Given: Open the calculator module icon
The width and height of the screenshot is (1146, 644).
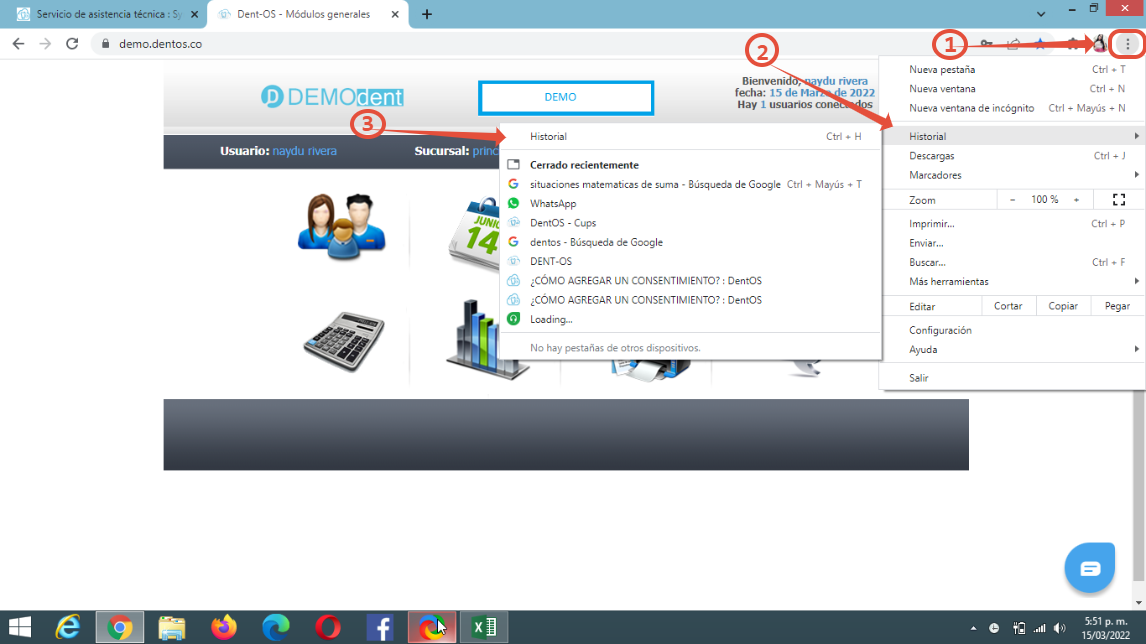Looking at the screenshot, I should pos(344,341).
